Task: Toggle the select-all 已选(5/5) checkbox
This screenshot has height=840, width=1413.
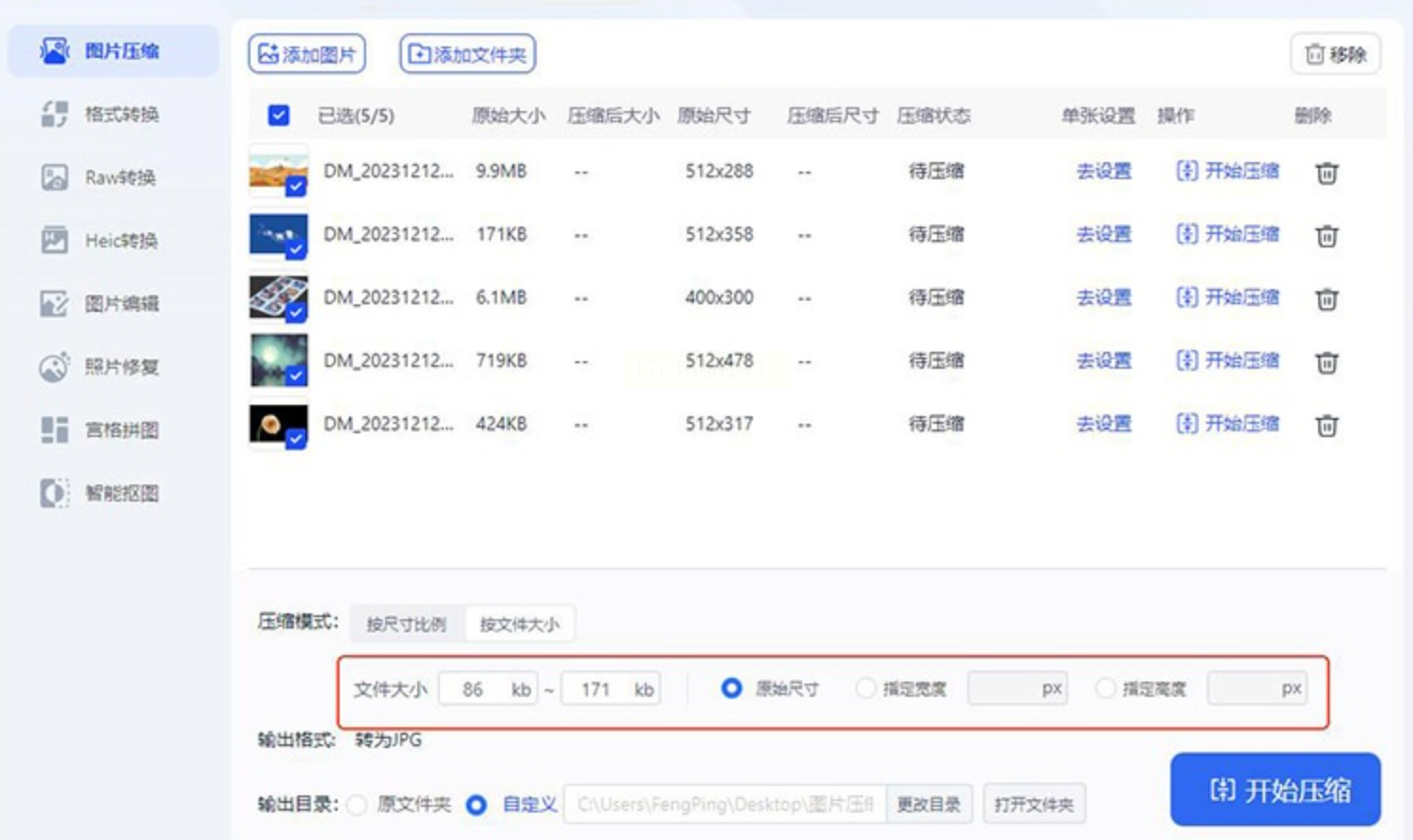Action: tap(279, 116)
